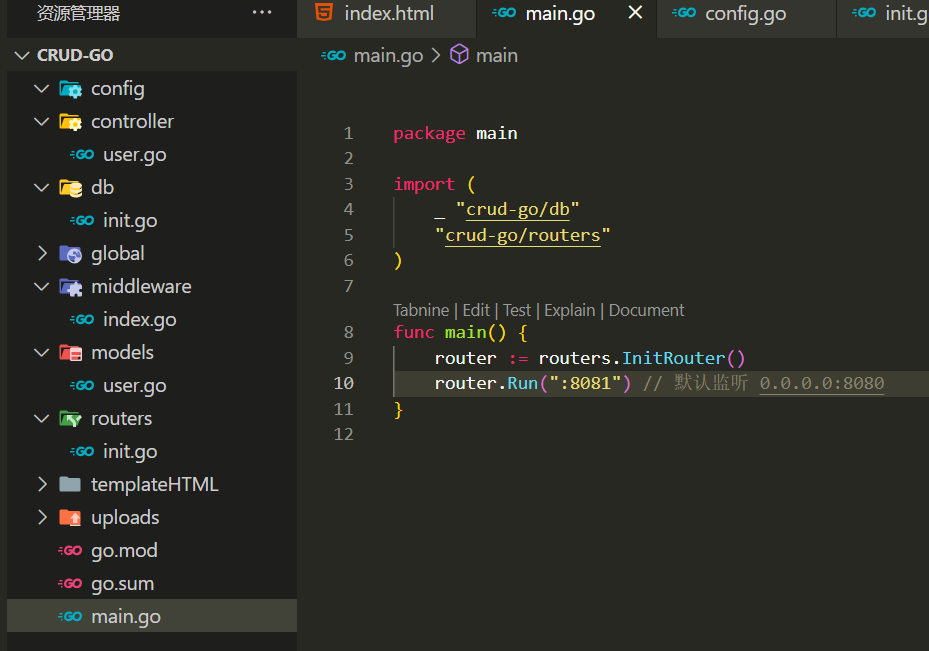929x651 pixels.
Task: Collapse the db folder chevron
Action: click(x=41, y=188)
